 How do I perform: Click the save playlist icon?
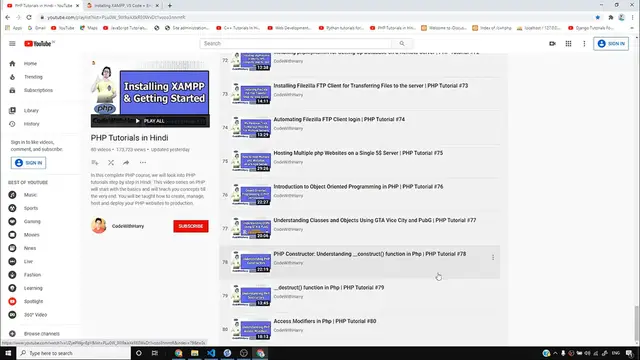click(x=95, y=163)
